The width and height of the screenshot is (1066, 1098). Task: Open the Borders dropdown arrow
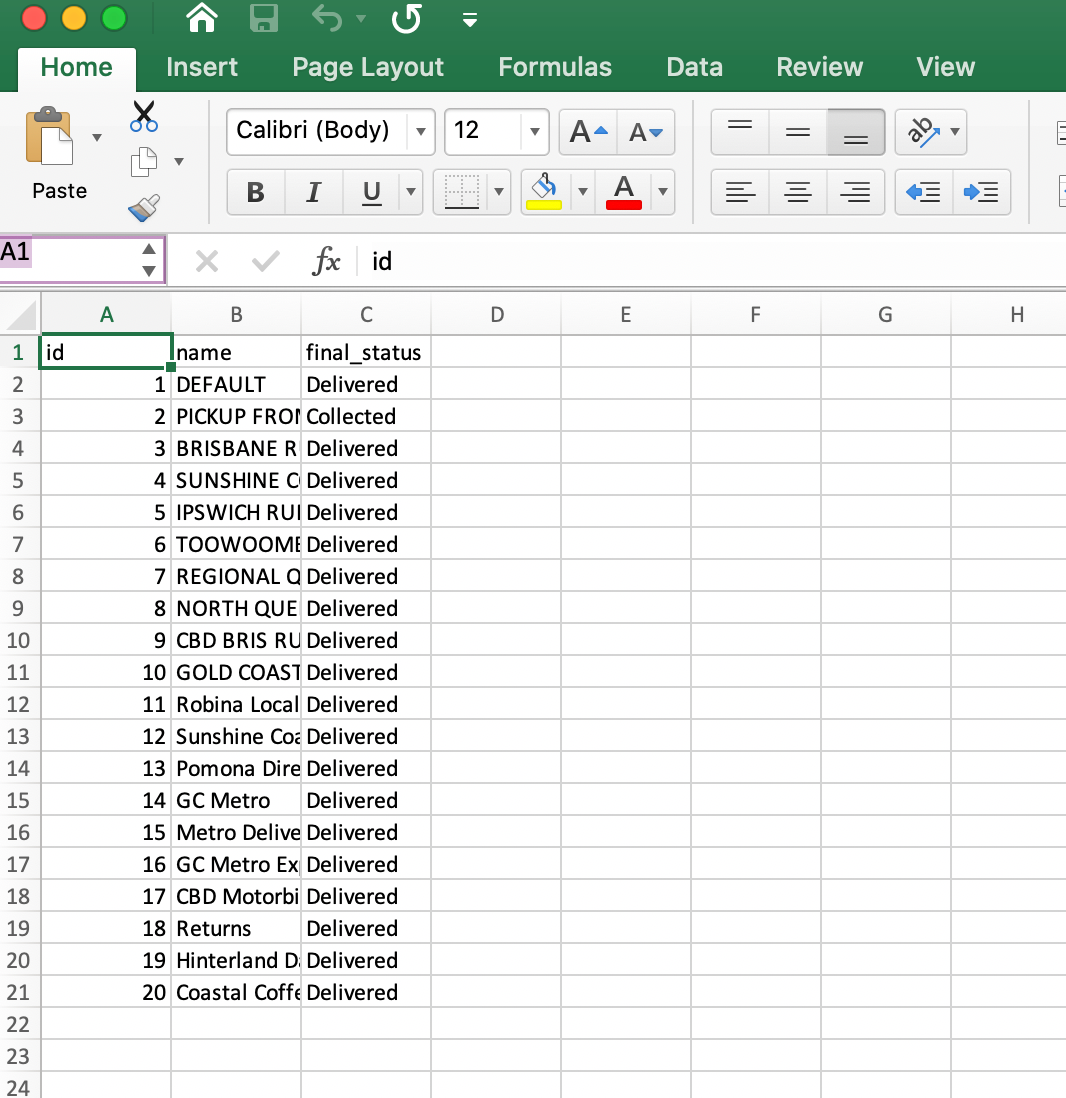pyautogui.click(x=499, y=192)
